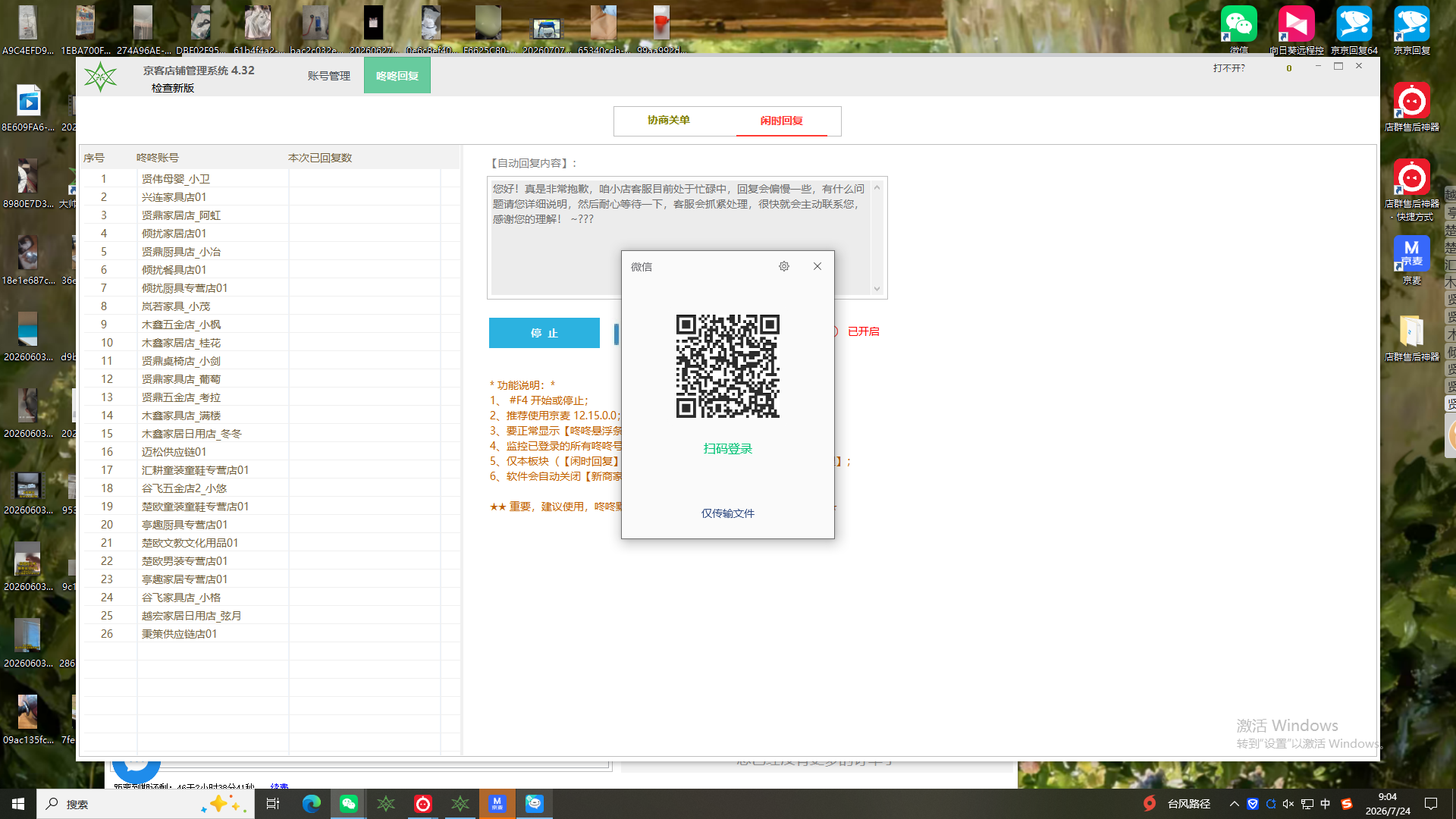Open the Windows Security shield tray icon

coord(1253,804)
